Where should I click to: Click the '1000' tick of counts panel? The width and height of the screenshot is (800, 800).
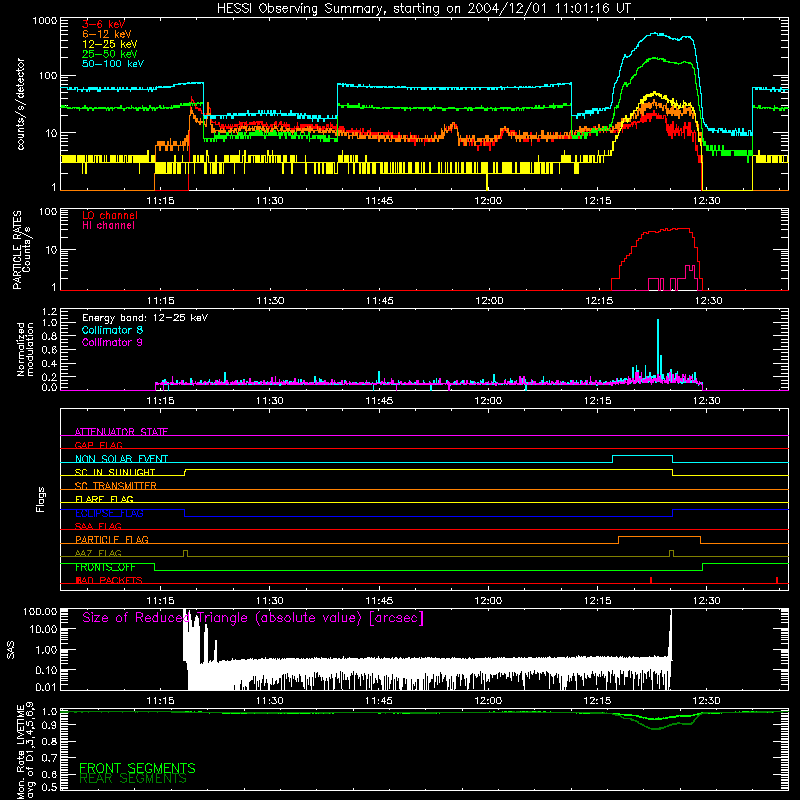point(44,21)
